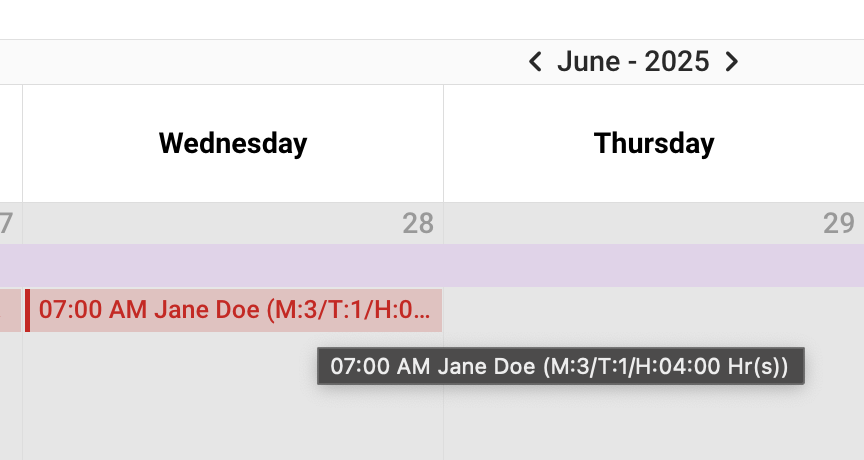Click blank toolbar strip left of month navigation
The height and width of the screenshot is (460, 864).
[x=250, y=62]
